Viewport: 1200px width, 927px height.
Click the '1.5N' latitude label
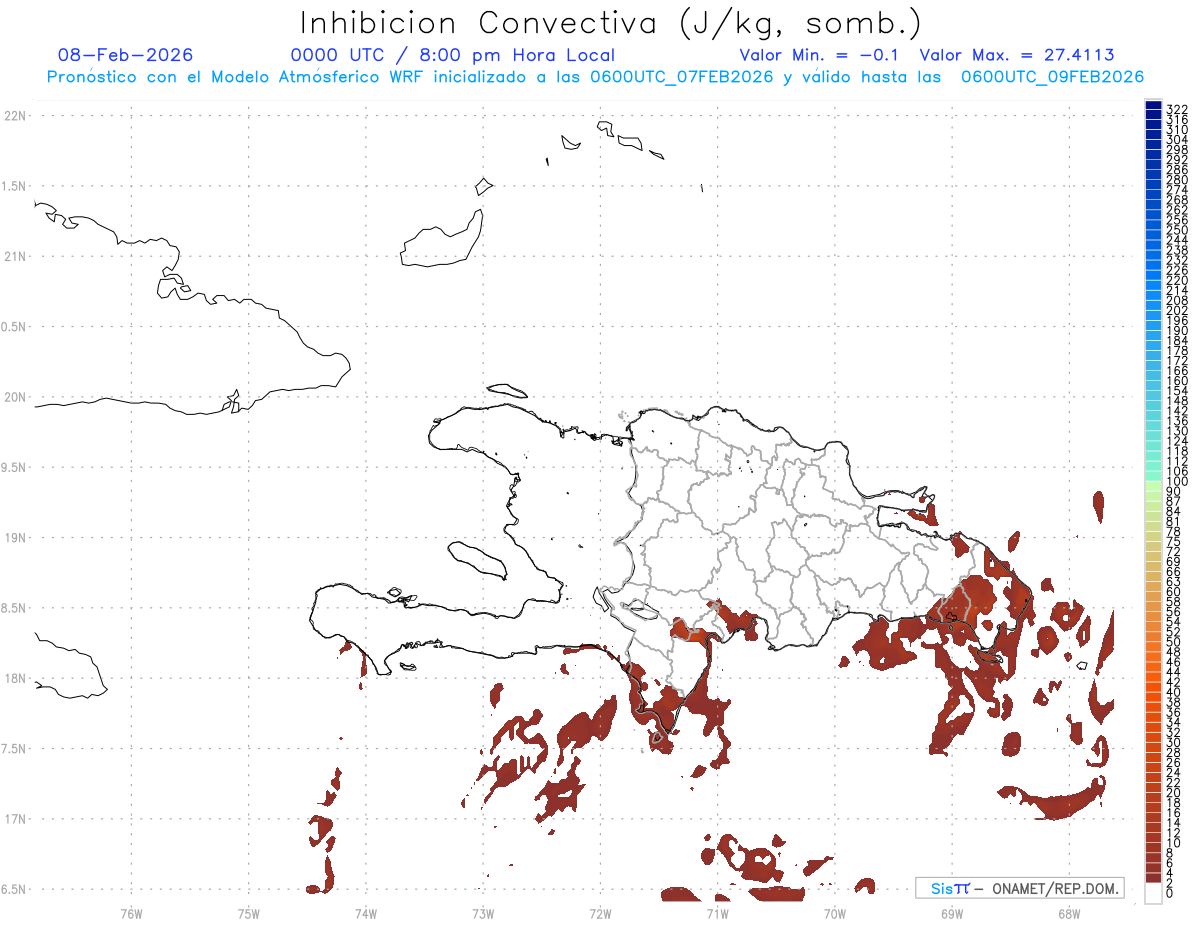point(14,186)
